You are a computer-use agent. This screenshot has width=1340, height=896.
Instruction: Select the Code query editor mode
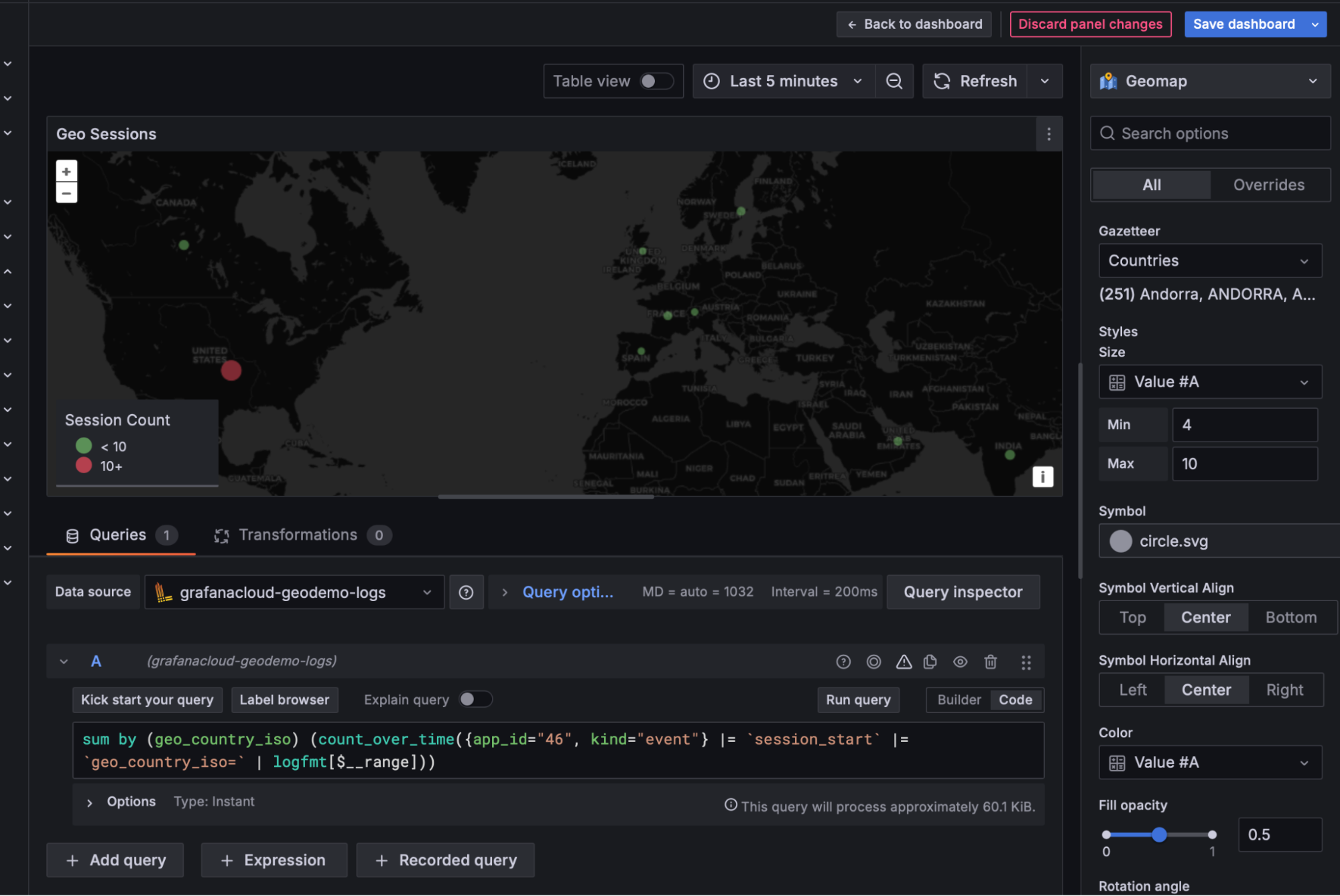pos(1016,699)
